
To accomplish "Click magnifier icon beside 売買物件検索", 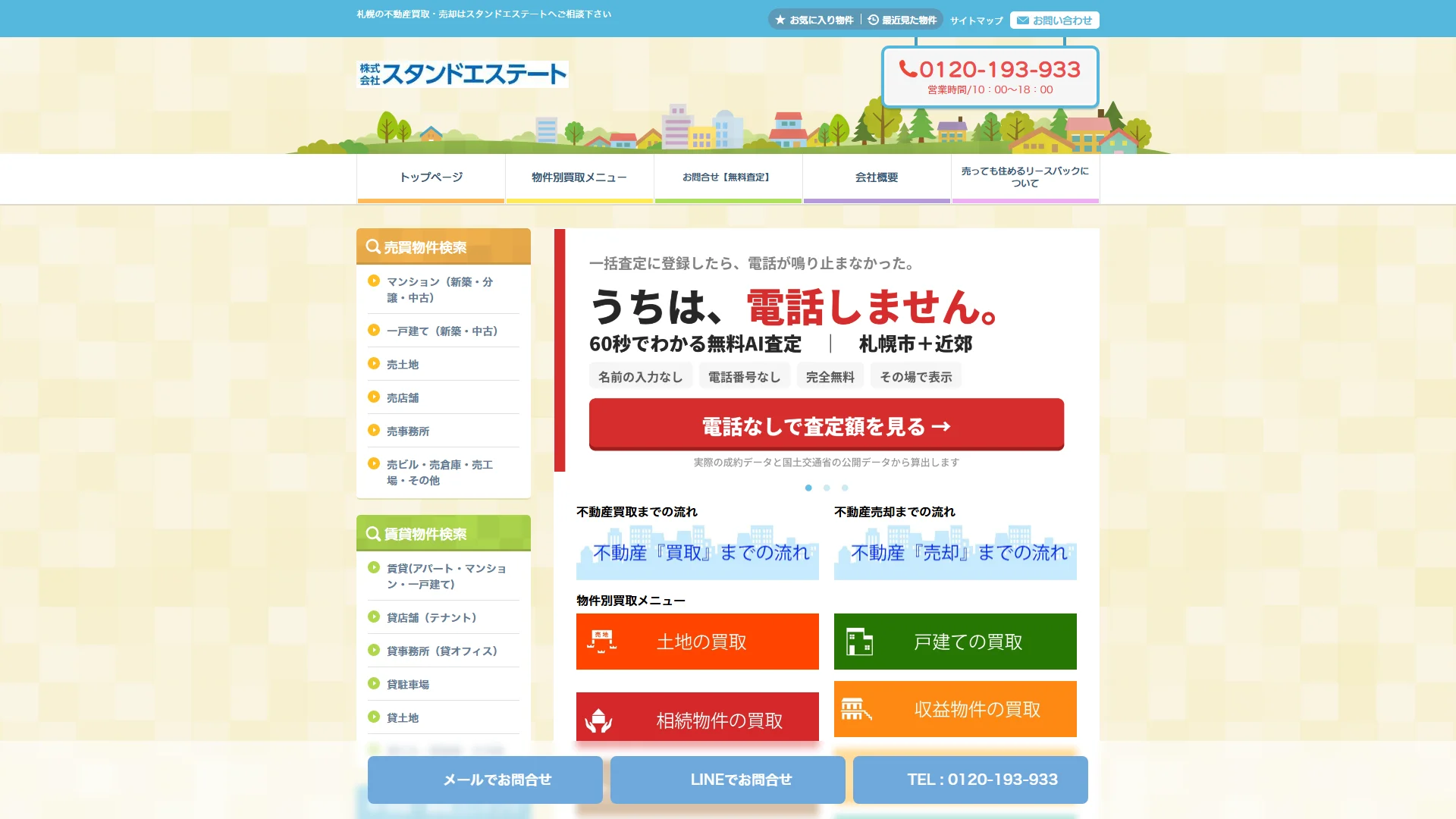I will coord(373,247).
